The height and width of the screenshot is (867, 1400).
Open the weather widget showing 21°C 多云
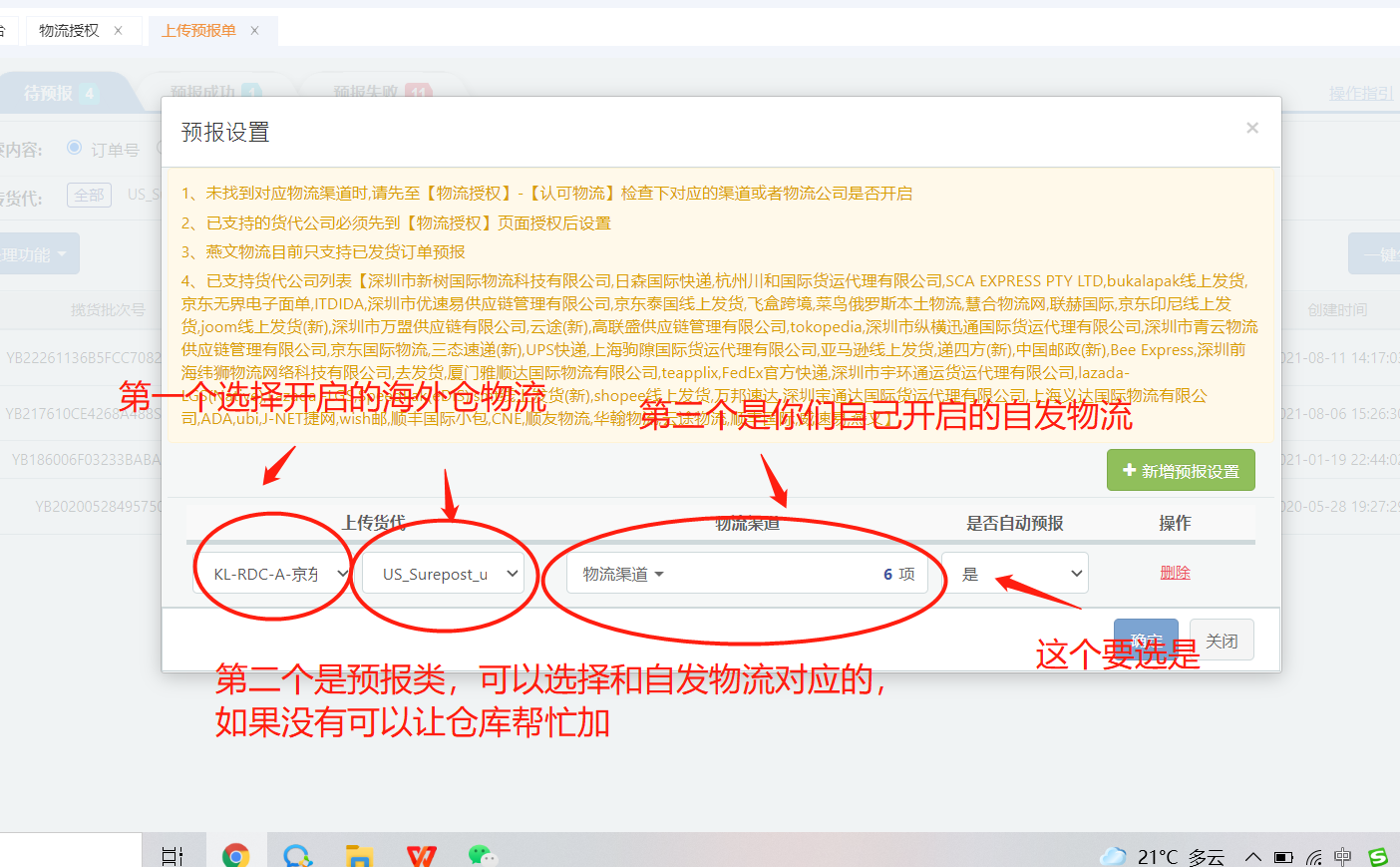[1162, 857]
